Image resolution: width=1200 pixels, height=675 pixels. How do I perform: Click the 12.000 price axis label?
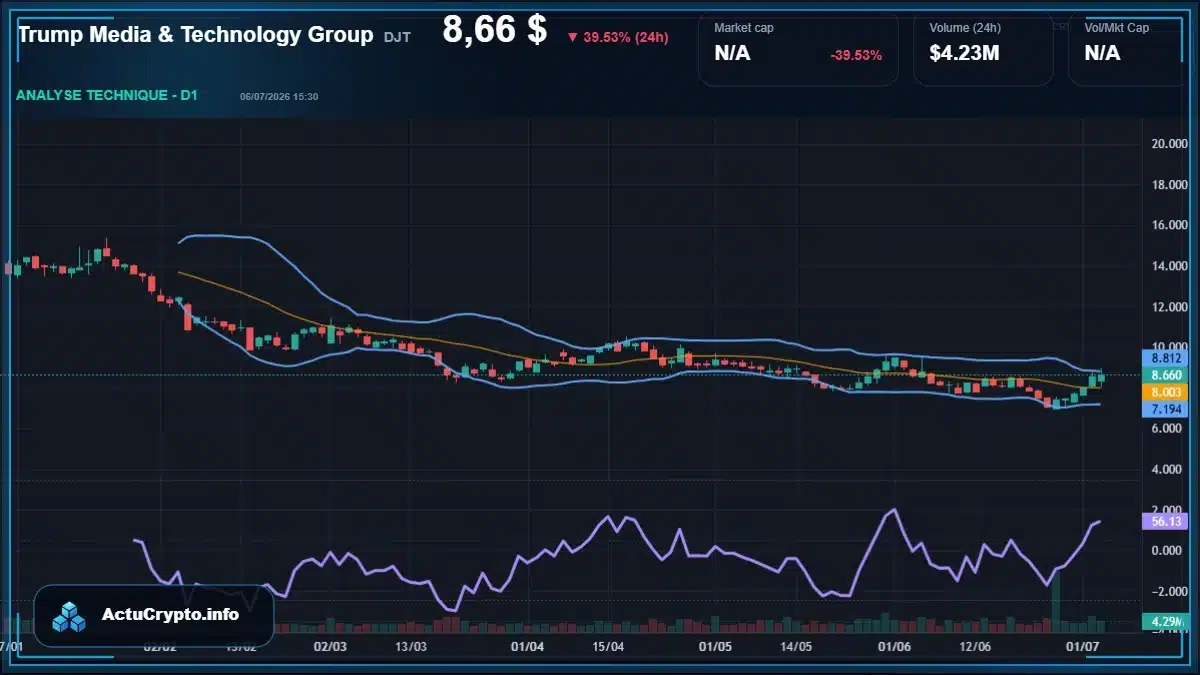tap(1169, 306)
